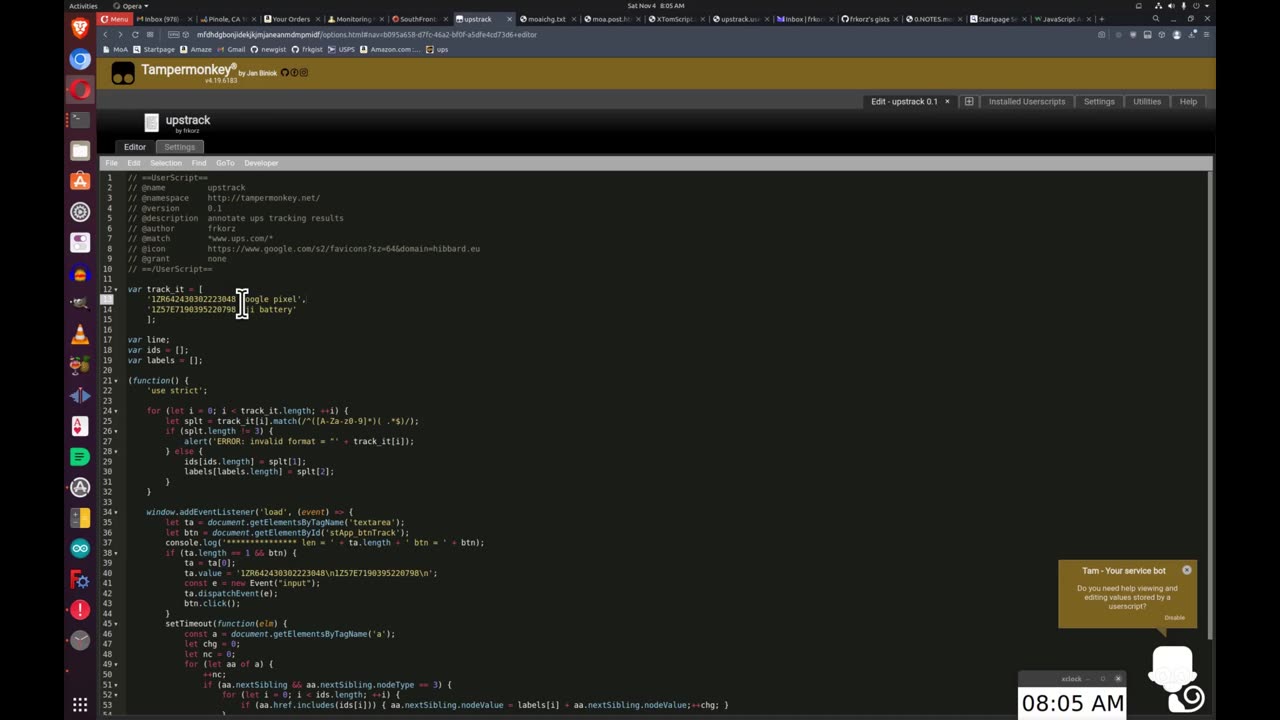1280x720 pixels.
Task: Click the xclock window title
Action: [1071, 679]
